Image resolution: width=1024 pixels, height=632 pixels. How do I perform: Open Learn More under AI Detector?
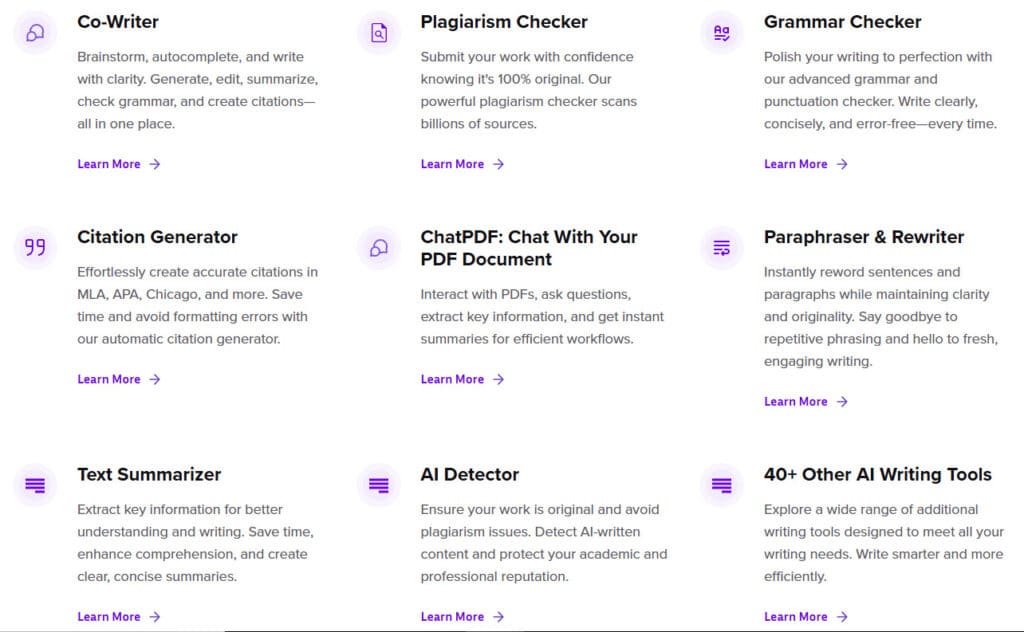[453, 616]
